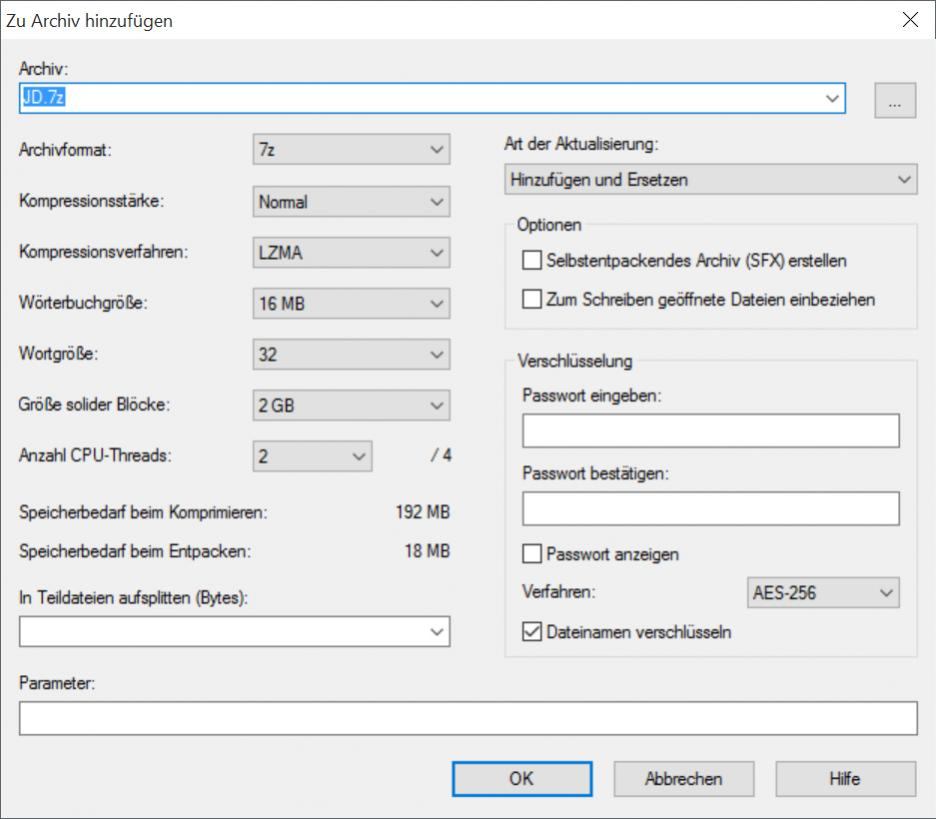This screenshot has height=819, width=936.
Task: Expand the Wörterbuchgröße dropdown
Action: point(351,304)
